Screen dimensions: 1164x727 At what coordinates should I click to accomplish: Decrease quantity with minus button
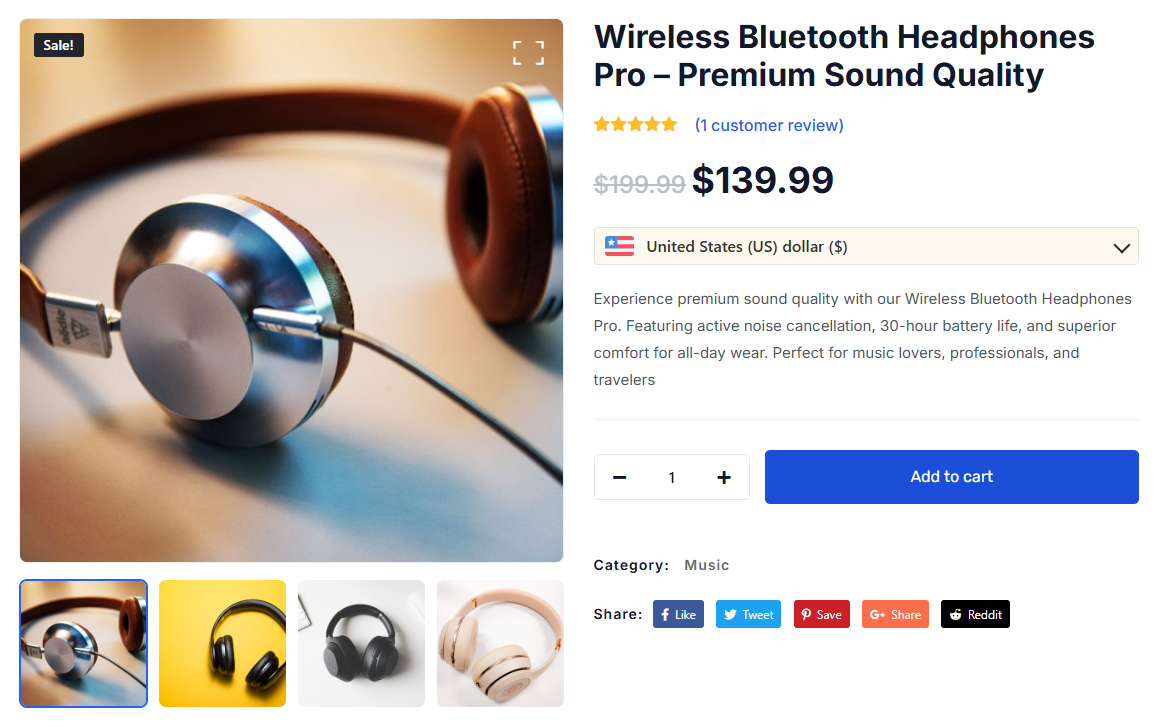coord(619,477)
